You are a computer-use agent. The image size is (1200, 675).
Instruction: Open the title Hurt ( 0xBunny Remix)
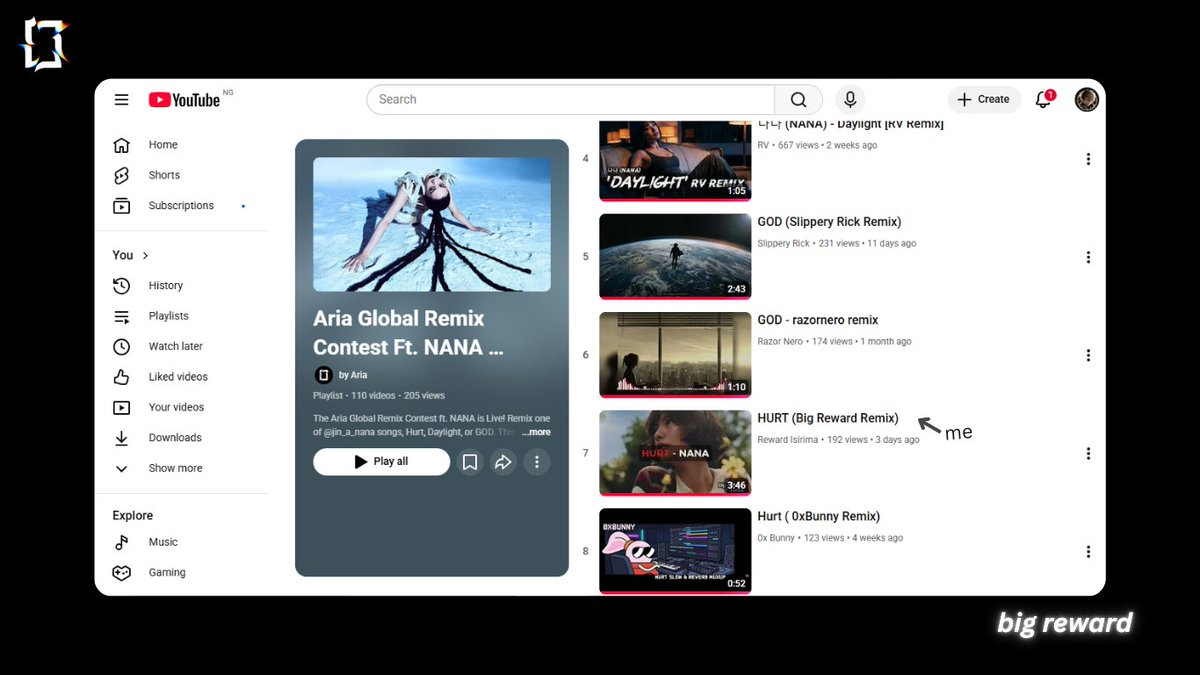pos(818,516)
